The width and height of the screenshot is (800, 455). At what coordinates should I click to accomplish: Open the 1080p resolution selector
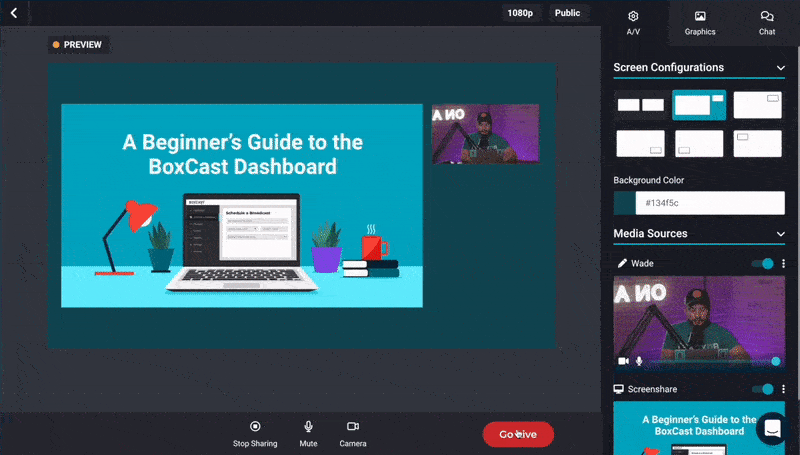(x=520, y=13)
